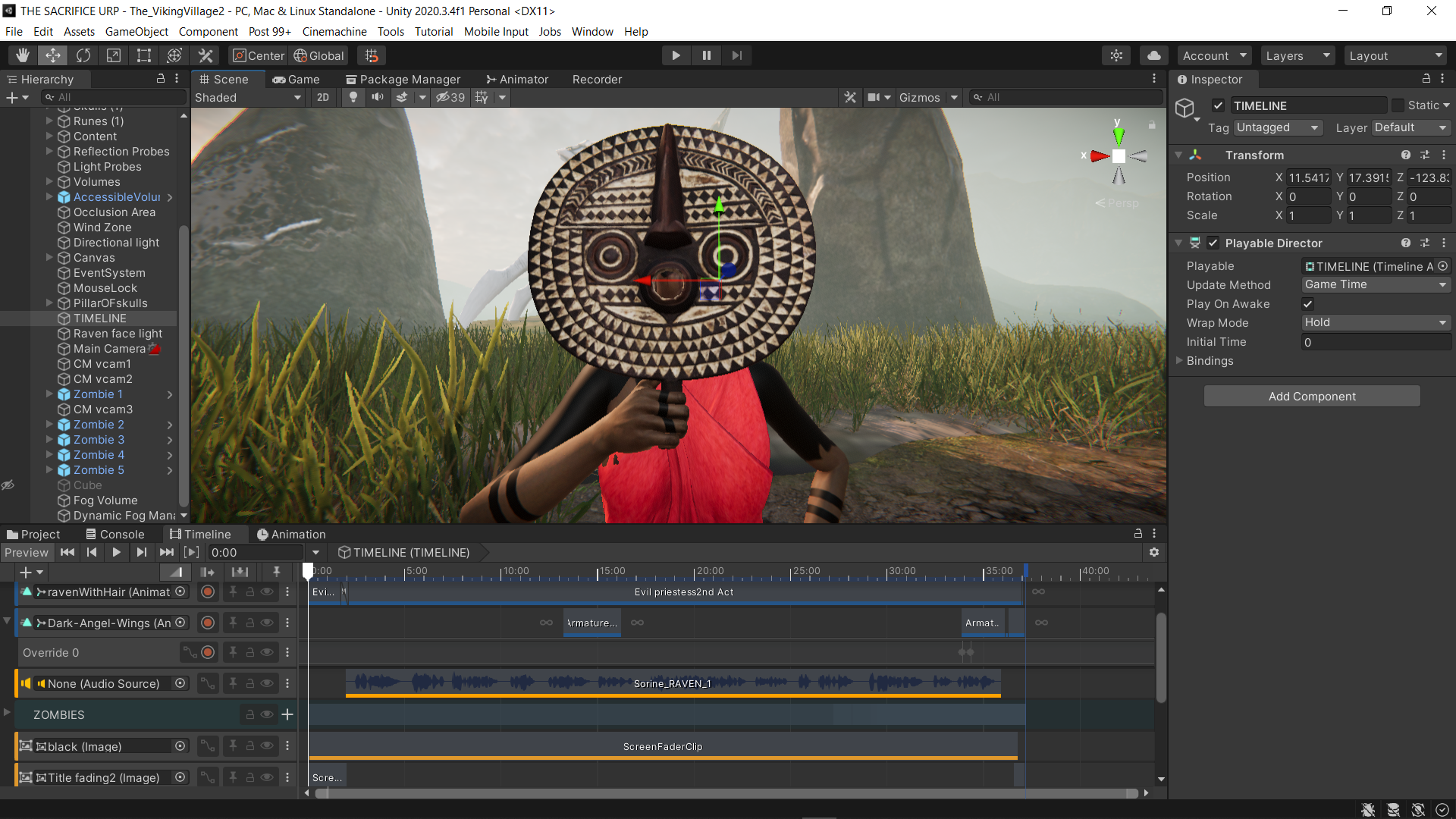Open the Window menu
Viewport: 1456px width, 819px height.
click(x=592, y=32)
